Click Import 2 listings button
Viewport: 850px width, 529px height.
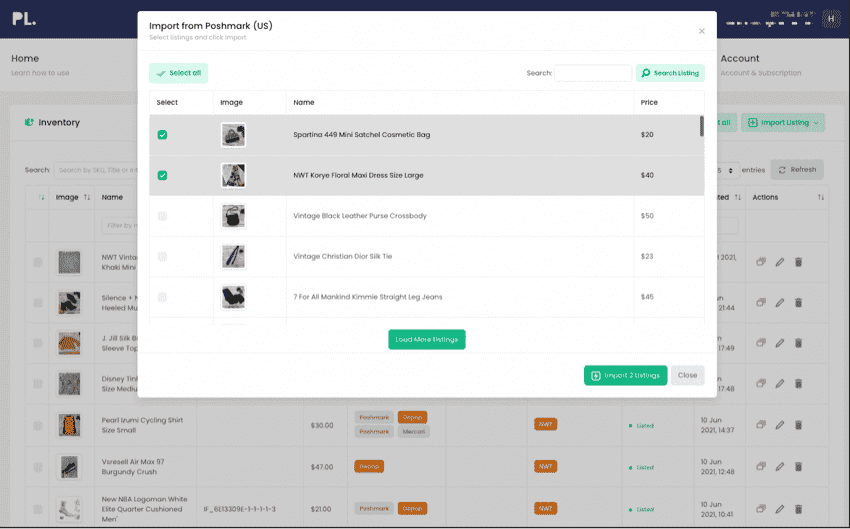pyautogui.click(x=626, y=375)
